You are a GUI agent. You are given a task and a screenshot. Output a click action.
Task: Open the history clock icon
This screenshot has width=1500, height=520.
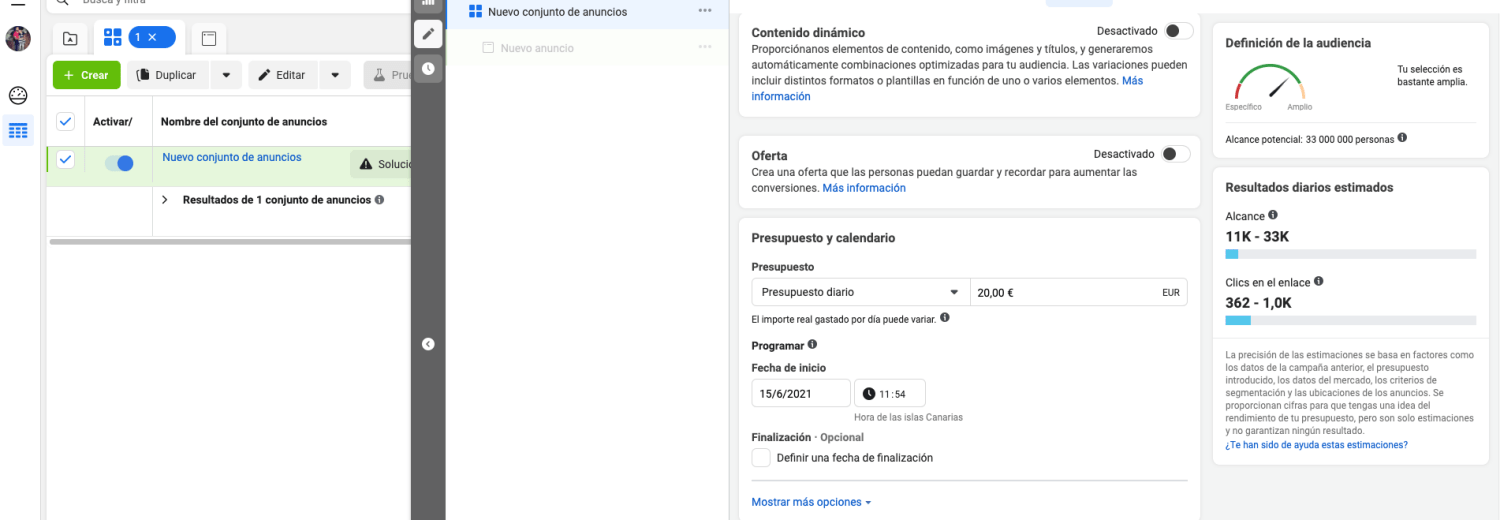pos(428,68)
